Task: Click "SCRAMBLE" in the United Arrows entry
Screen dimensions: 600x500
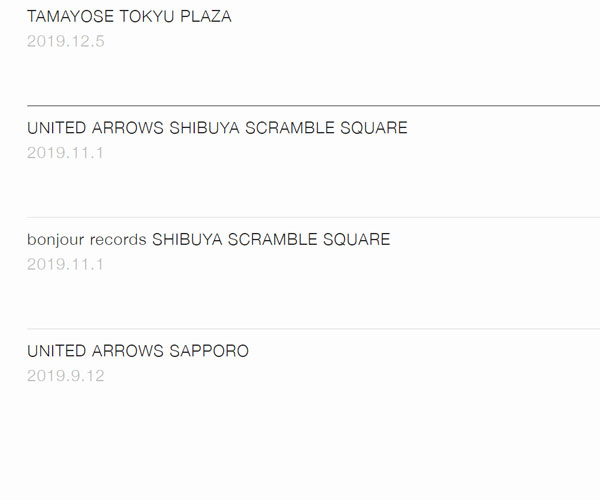Action: pyautogui.click(x=291, y=128)
